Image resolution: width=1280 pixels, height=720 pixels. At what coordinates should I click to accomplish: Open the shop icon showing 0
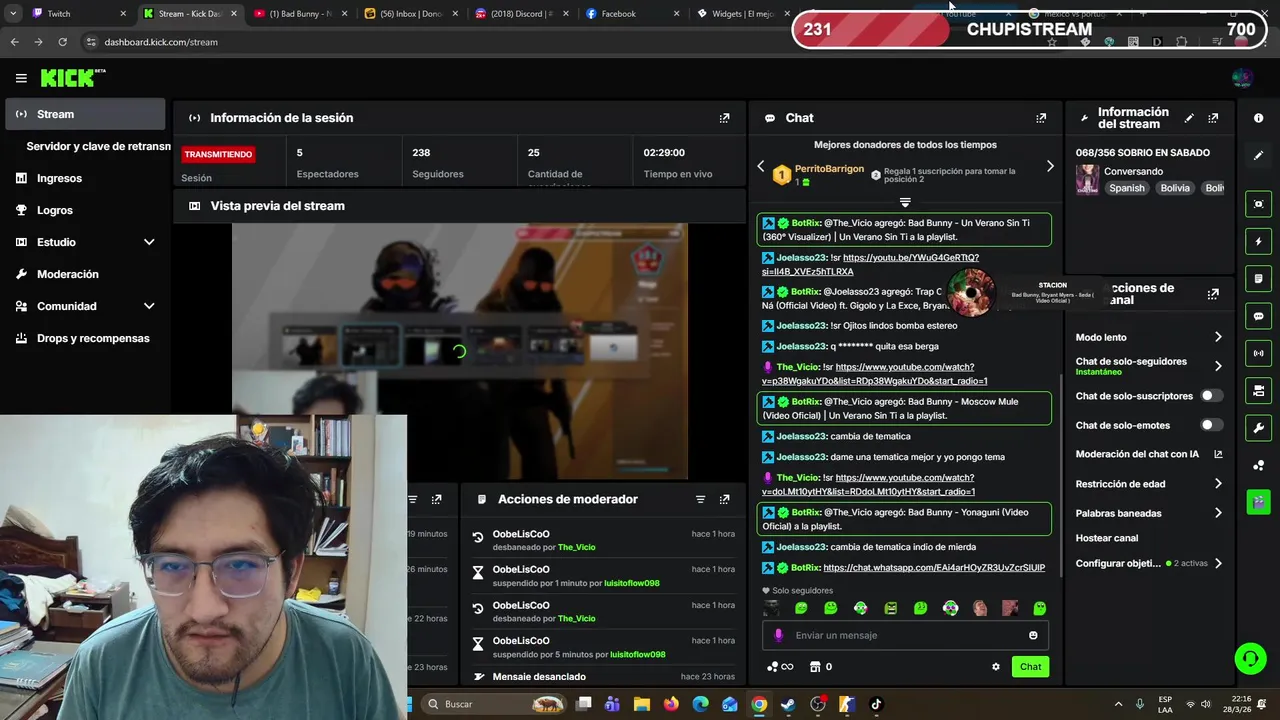pos(821,667)
